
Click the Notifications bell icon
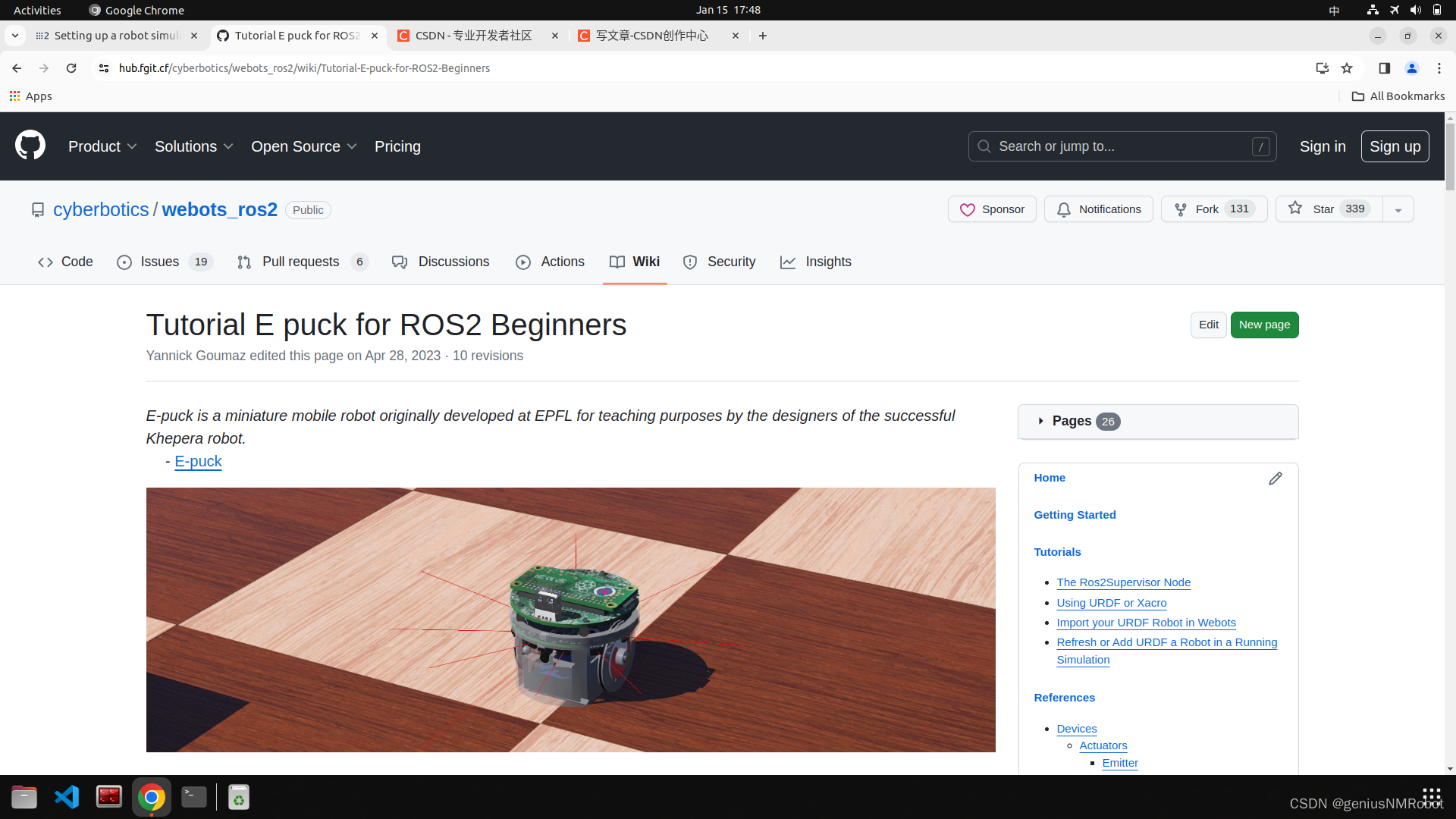point(1098,209)
